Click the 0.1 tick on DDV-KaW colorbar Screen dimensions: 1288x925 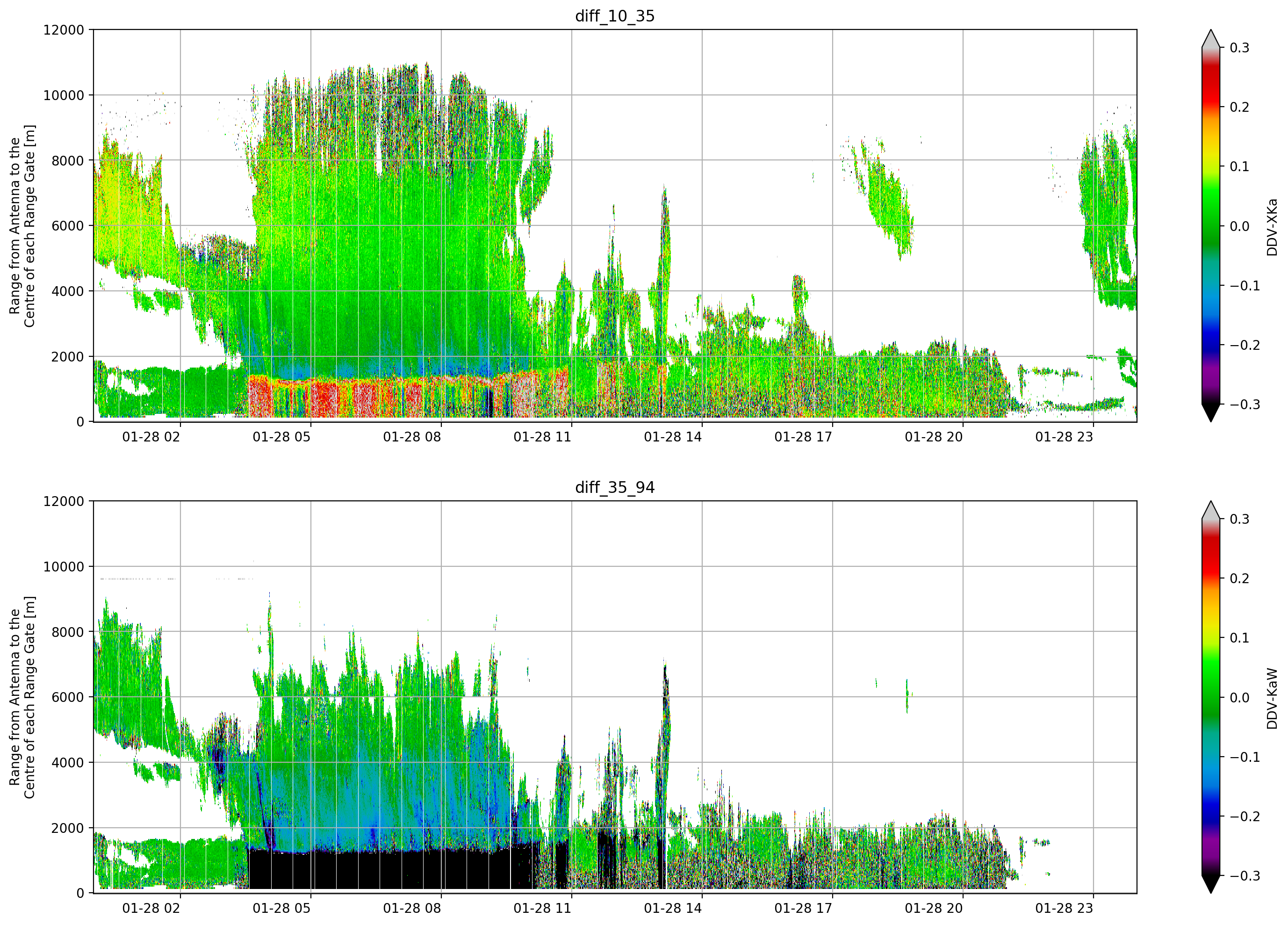point(1239,638)
